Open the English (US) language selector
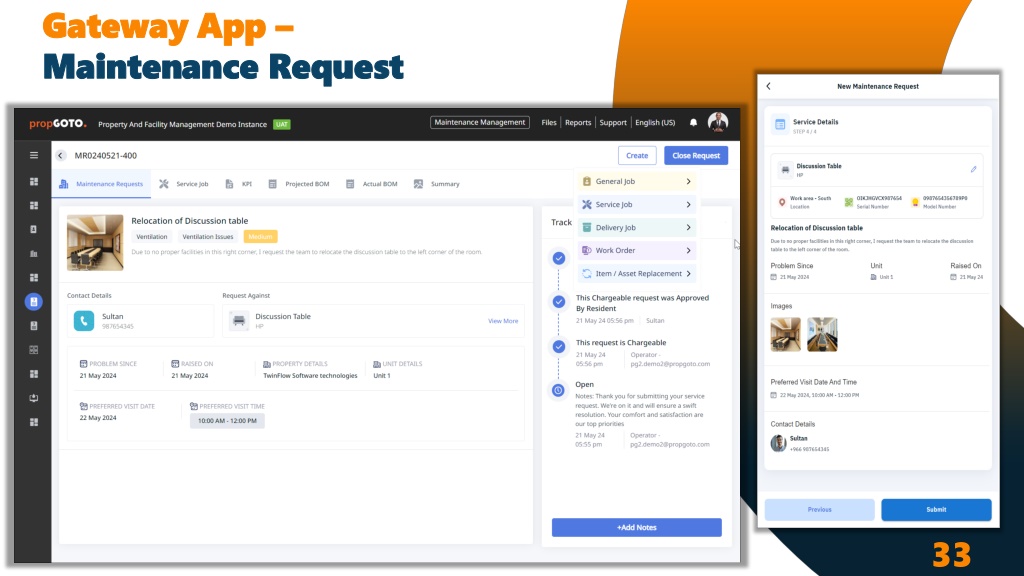The height and width of the screenshot is (576, 1024). point(655,123)
